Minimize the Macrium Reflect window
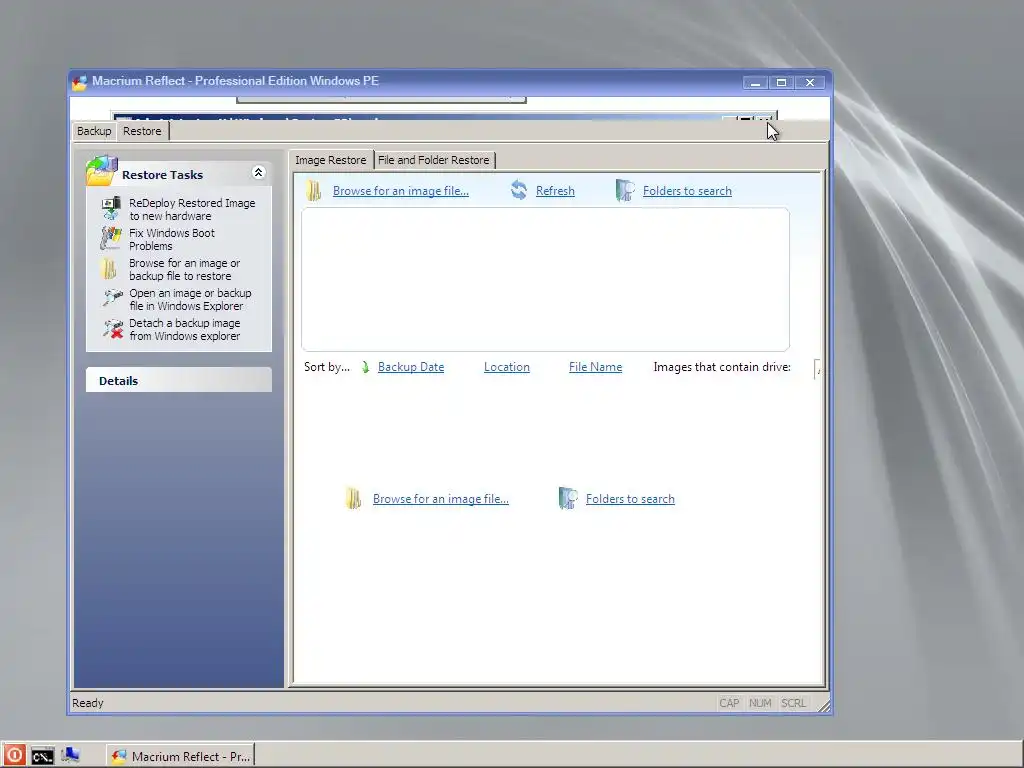 [x=756, y=82]
